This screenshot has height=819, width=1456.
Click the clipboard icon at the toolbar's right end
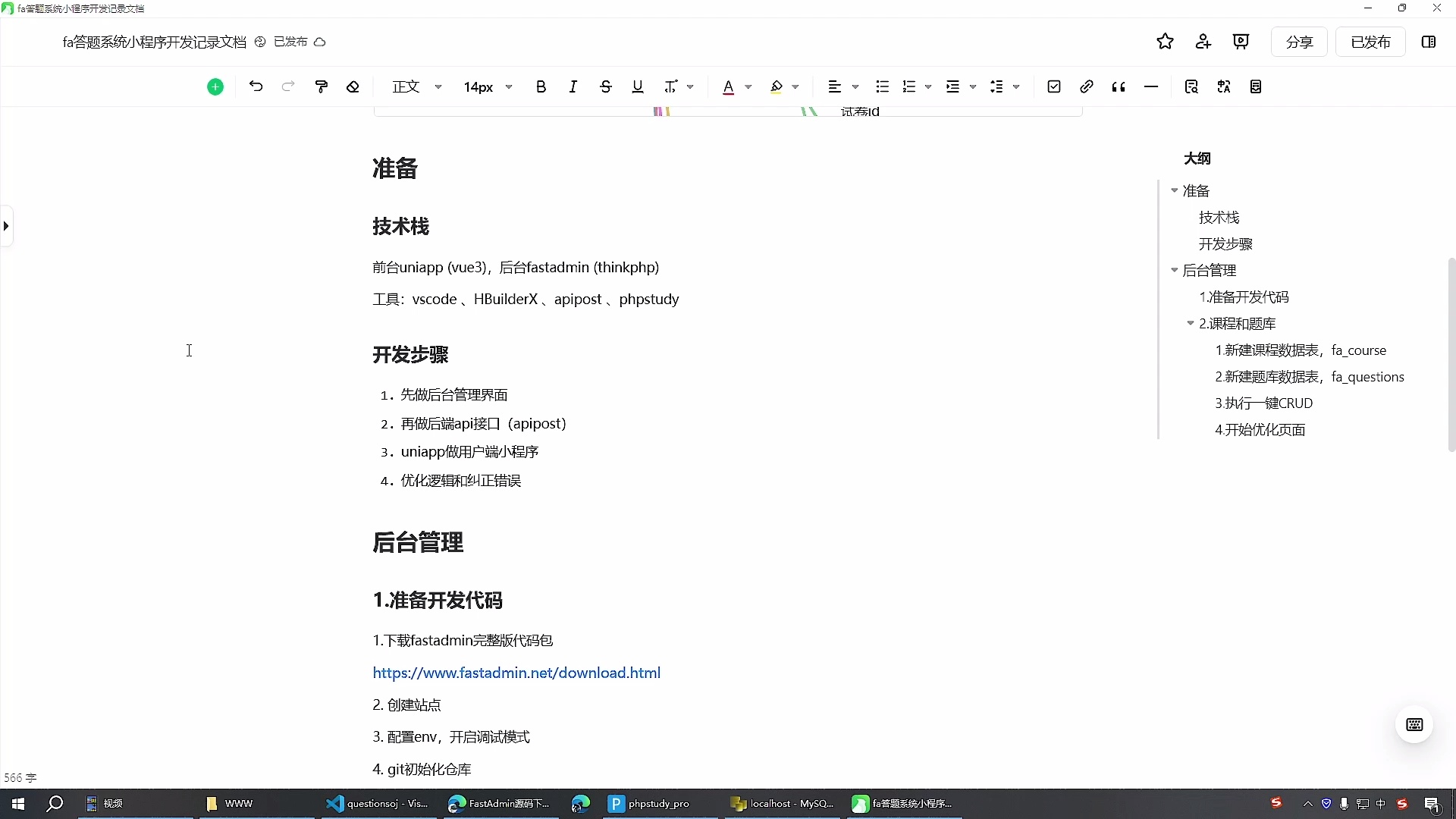[x=1256, y=86]
